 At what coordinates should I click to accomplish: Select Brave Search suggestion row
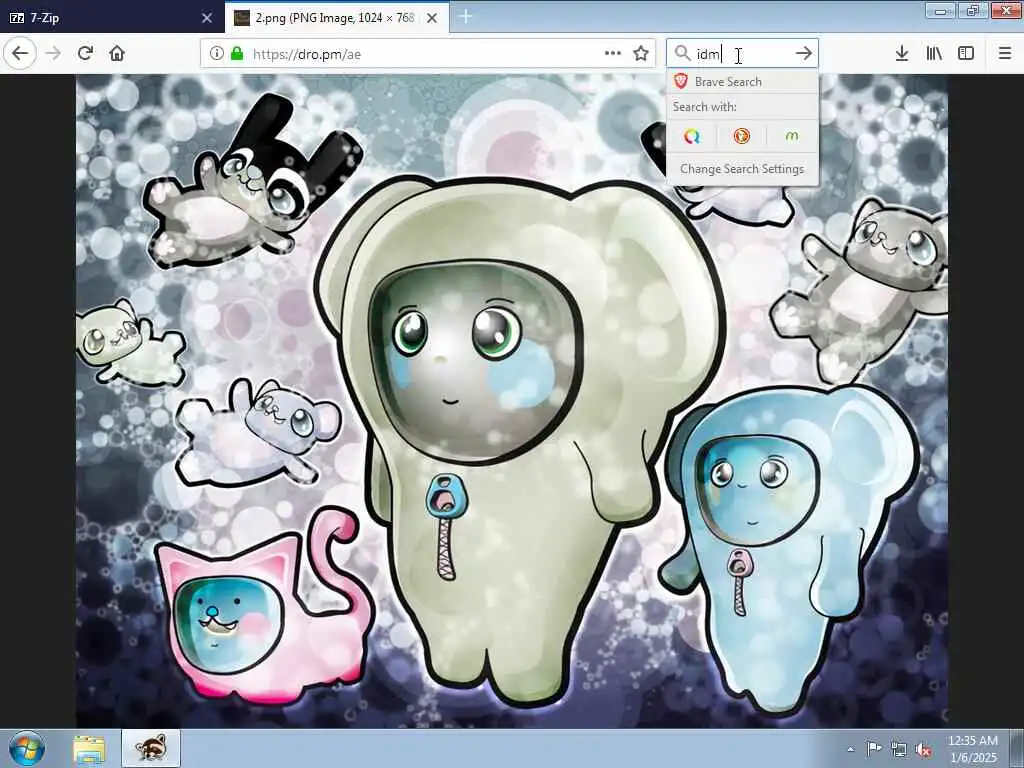pos(743,82)
